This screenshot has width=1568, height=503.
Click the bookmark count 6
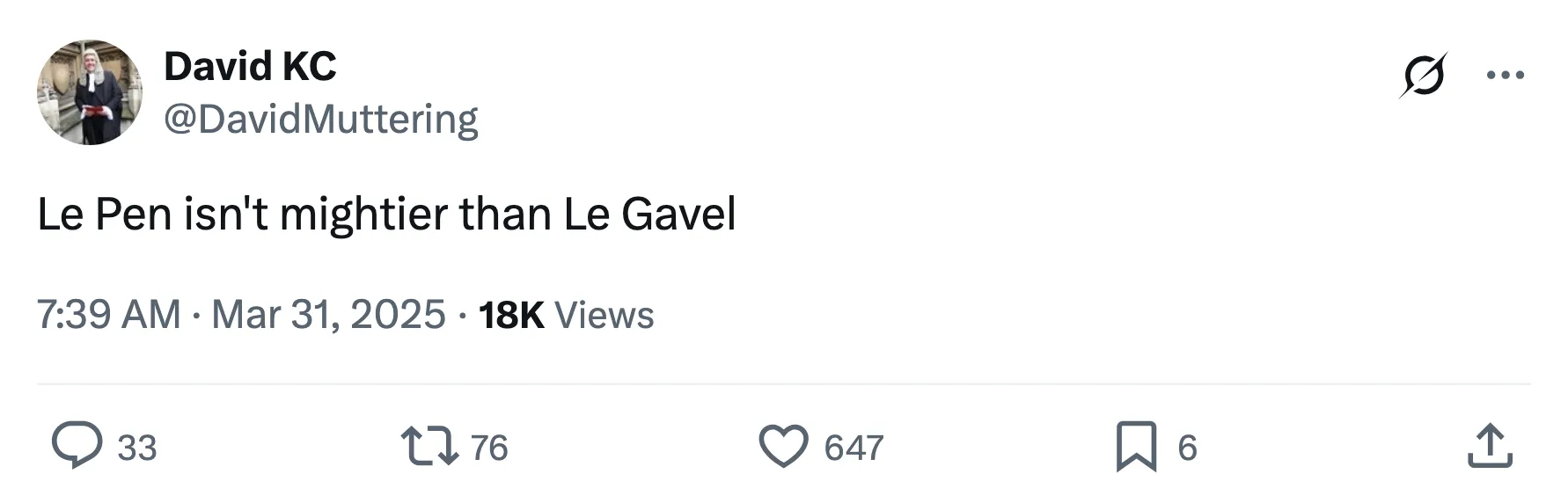[1187, 448]
